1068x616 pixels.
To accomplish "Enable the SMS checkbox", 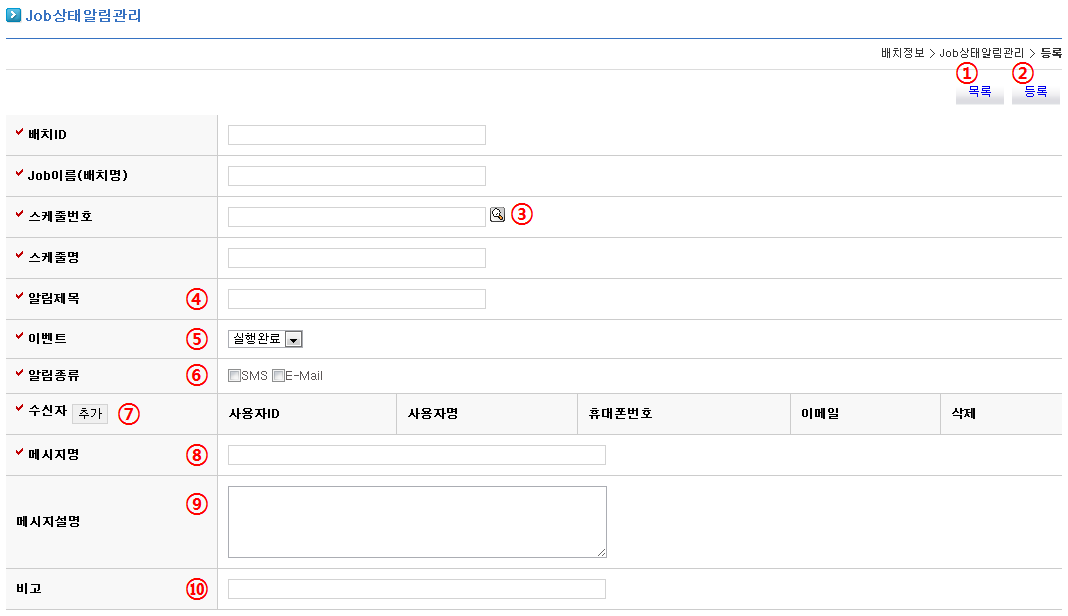I will pyautogui.click(x=234, y=376).
